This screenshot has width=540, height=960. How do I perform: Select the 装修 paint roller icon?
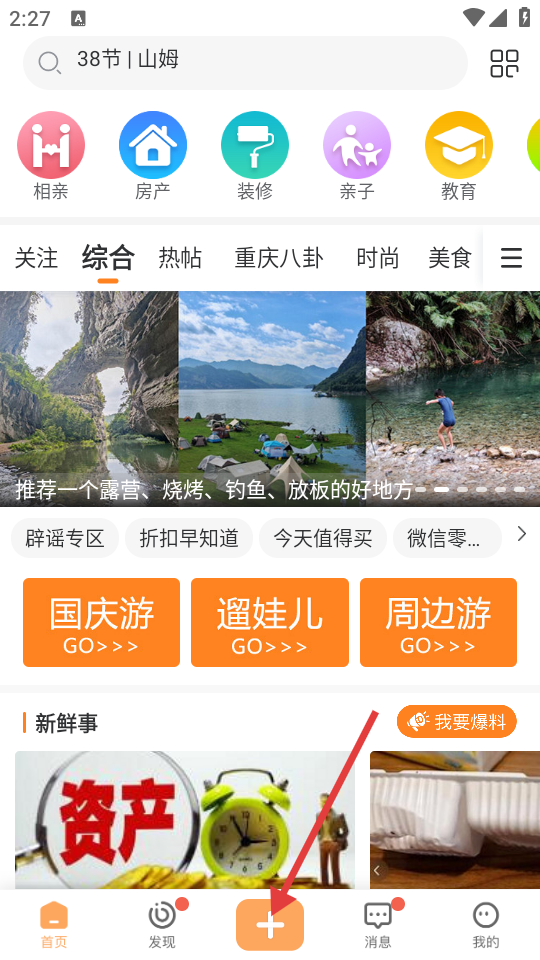click(x=255, y=145)
